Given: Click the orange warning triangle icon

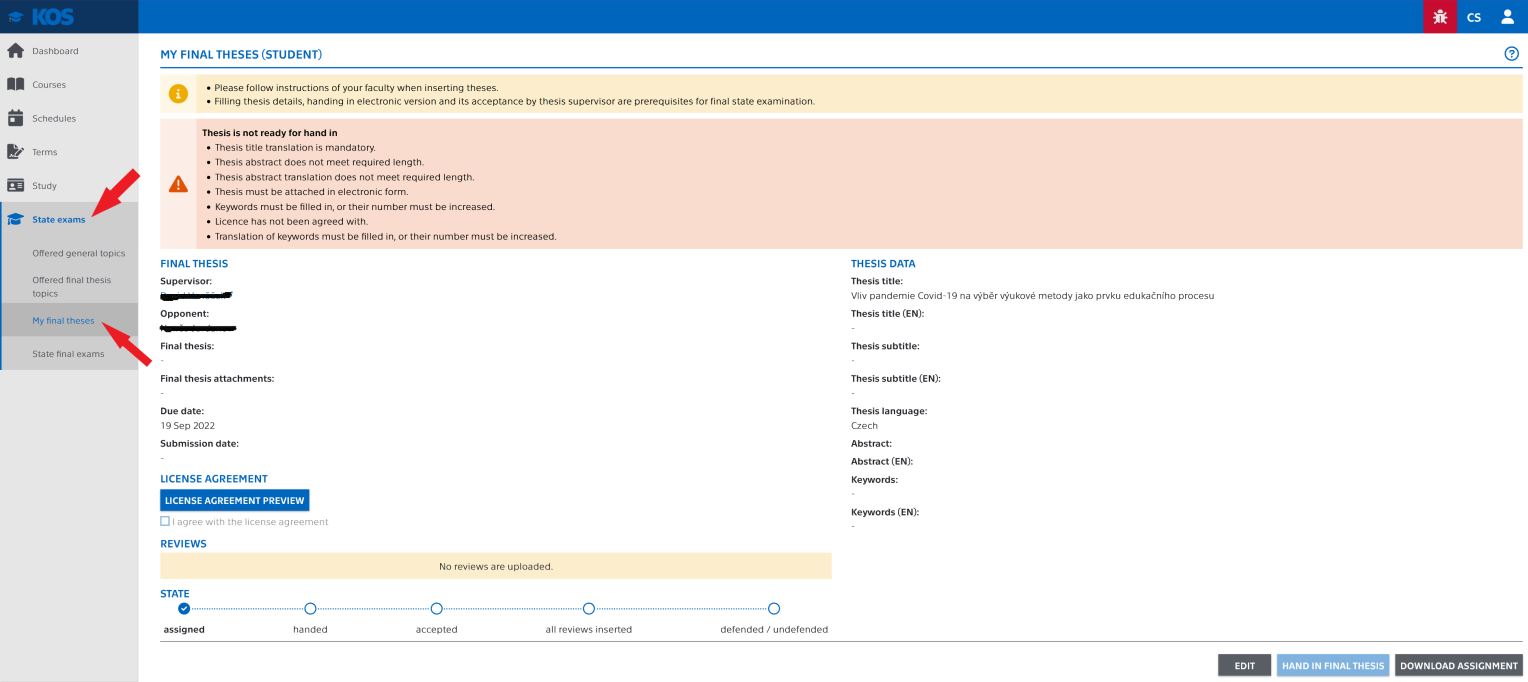Looking at the screenshot, I should tap(178, 184).
